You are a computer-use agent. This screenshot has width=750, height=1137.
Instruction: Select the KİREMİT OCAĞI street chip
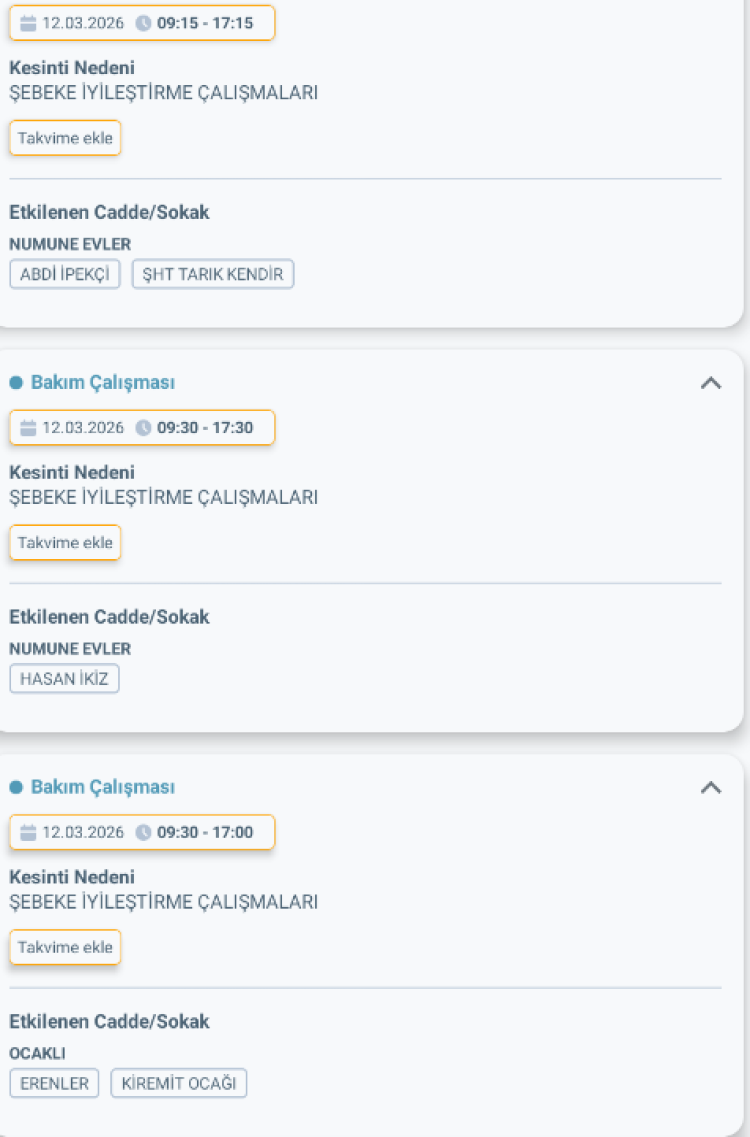(x=179, y=1083)
